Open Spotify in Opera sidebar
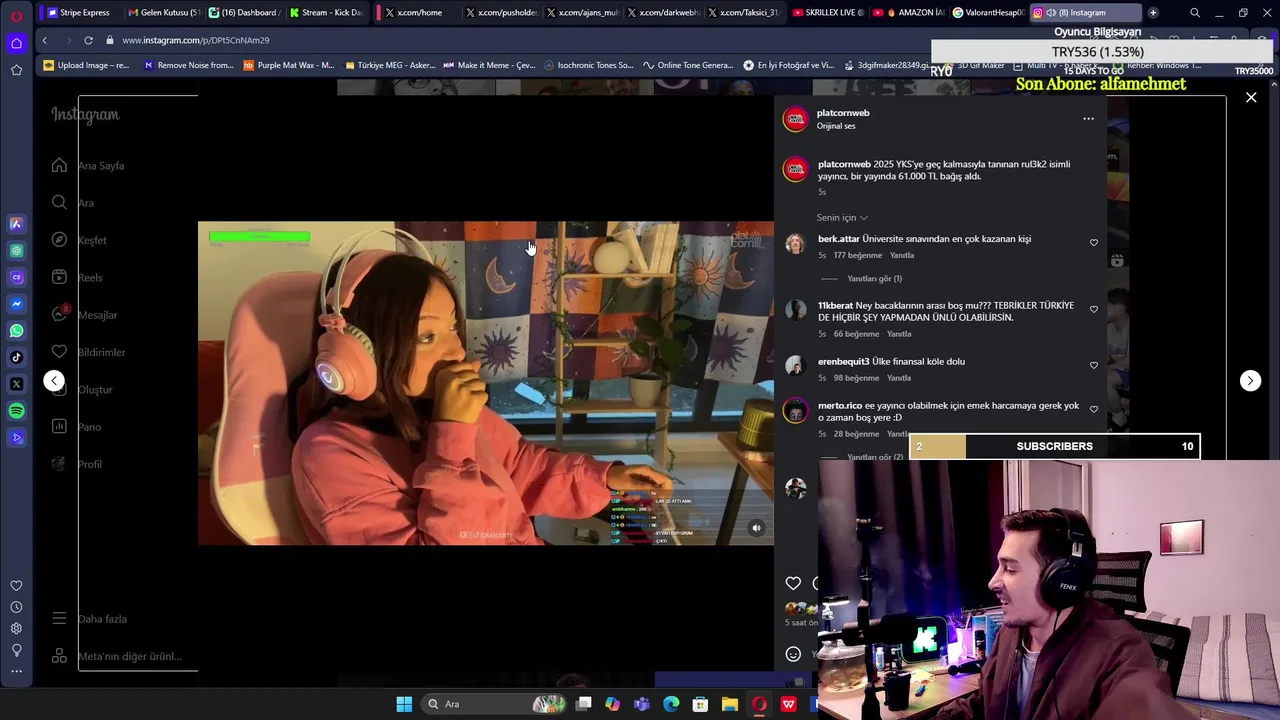 click(16, 411)
